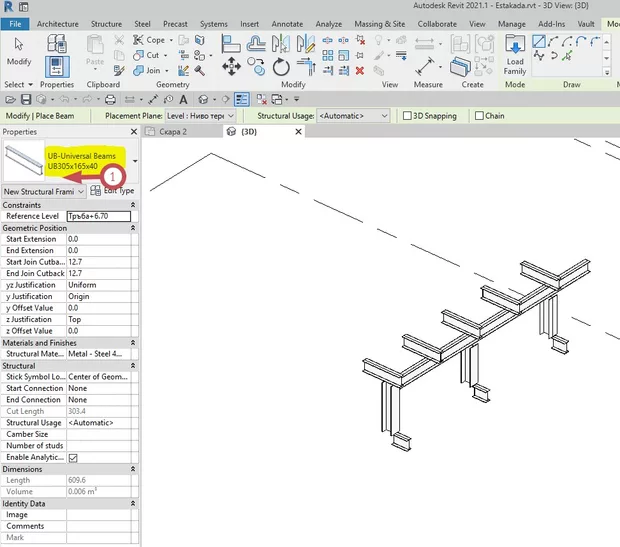
Task: Expand the UB-Universal Beams type selector
Action: [134, 160]
